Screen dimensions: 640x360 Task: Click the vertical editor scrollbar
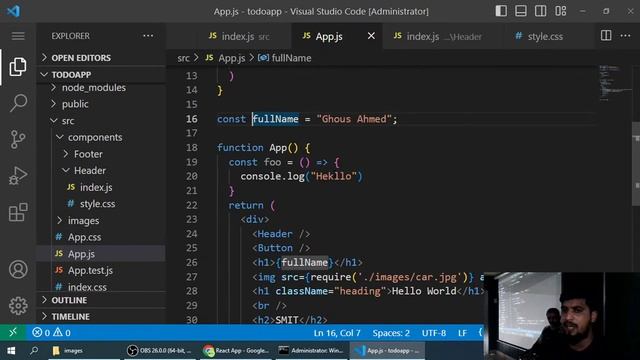[636, 163]
